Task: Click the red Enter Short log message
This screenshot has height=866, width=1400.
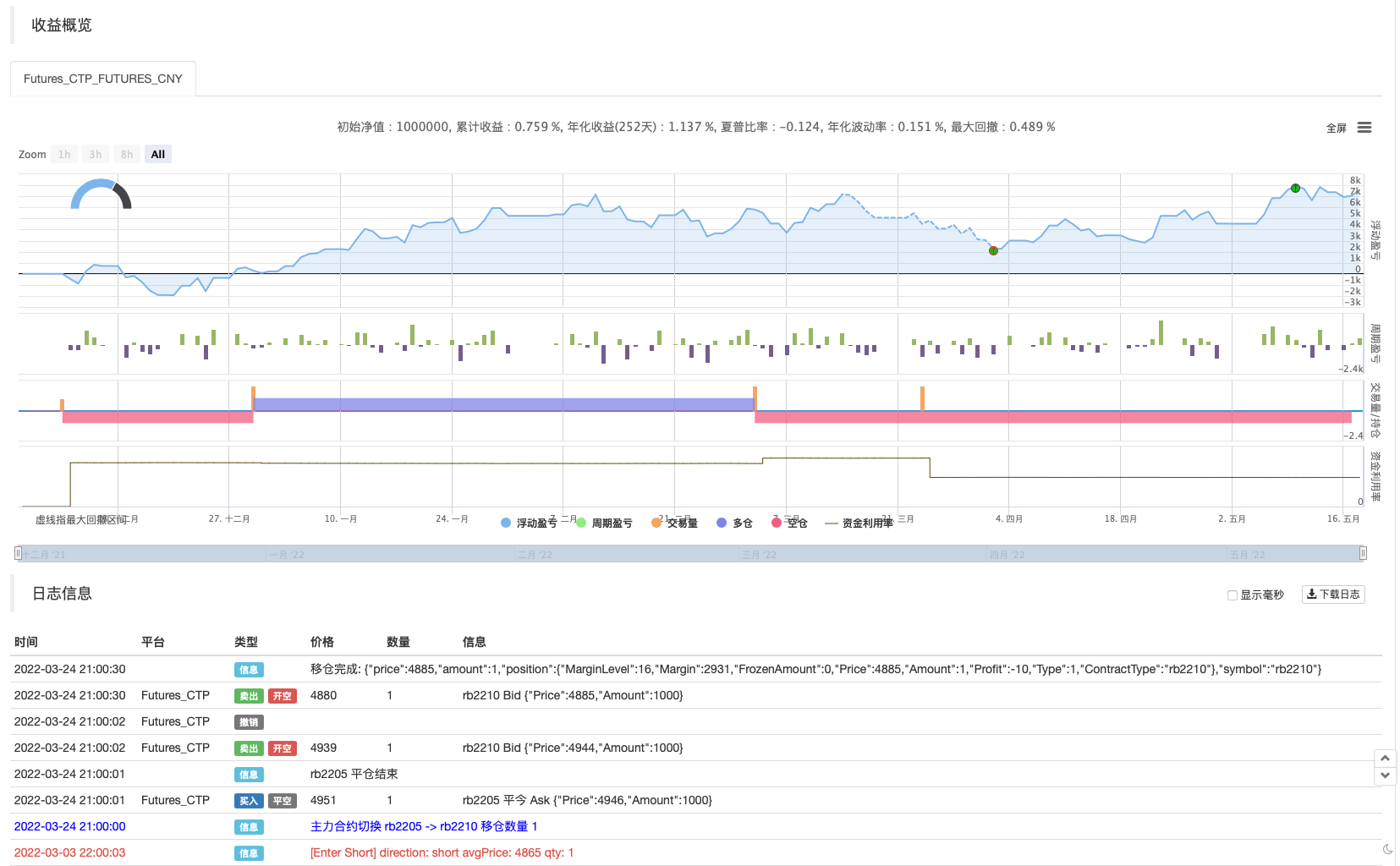Action: [442, 852]
